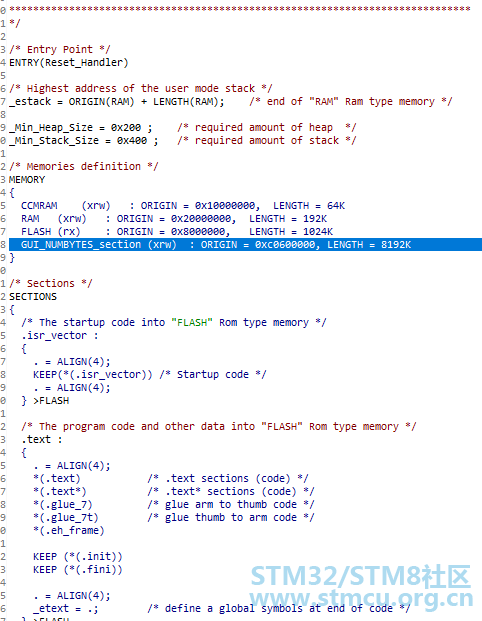The height and width of the screenshot is (621, 482).
Task: Click the KEEP (*(.init)) line
Action: pos(78,556)
